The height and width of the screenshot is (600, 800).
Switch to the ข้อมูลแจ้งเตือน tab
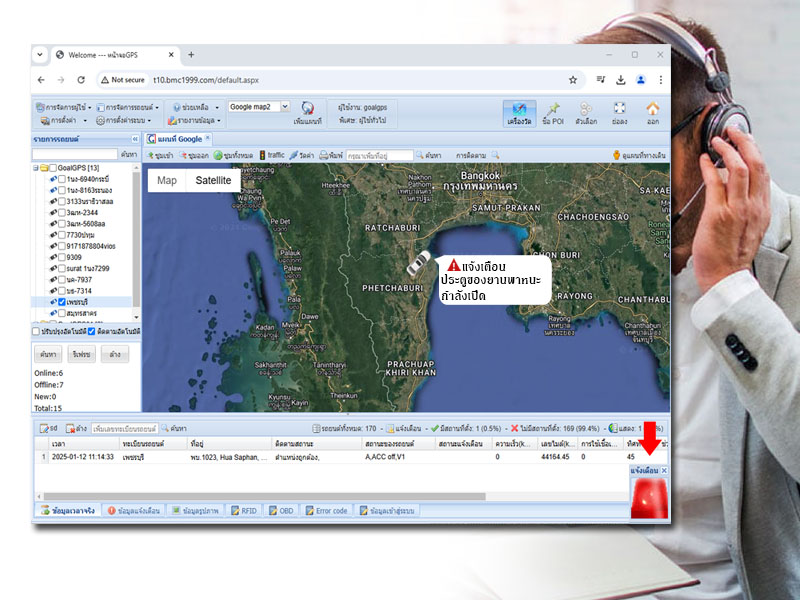134,511
